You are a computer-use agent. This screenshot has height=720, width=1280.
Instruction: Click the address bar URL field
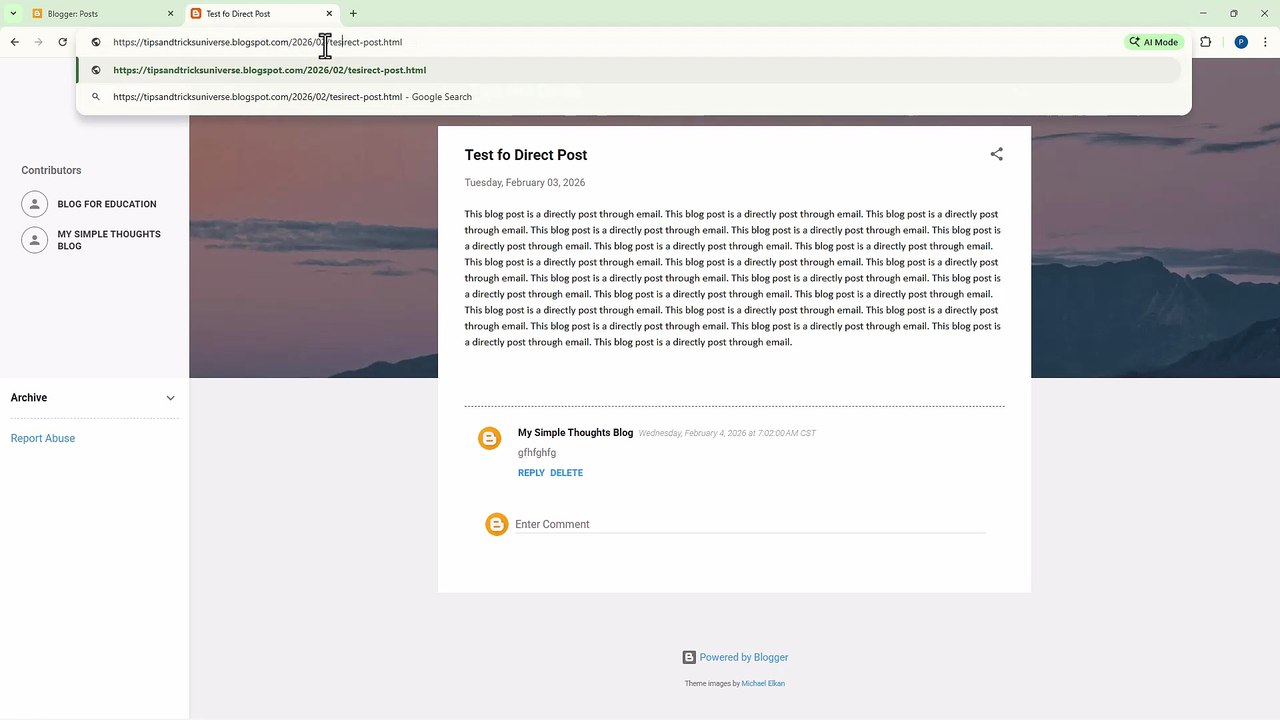pos(600,42)
